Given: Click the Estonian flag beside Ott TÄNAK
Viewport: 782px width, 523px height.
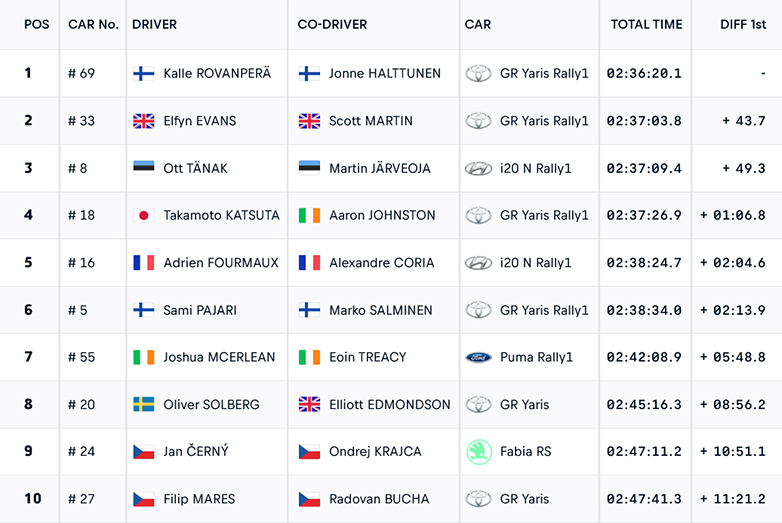Looking at the screenshot, I should click(x=144, y=168).
